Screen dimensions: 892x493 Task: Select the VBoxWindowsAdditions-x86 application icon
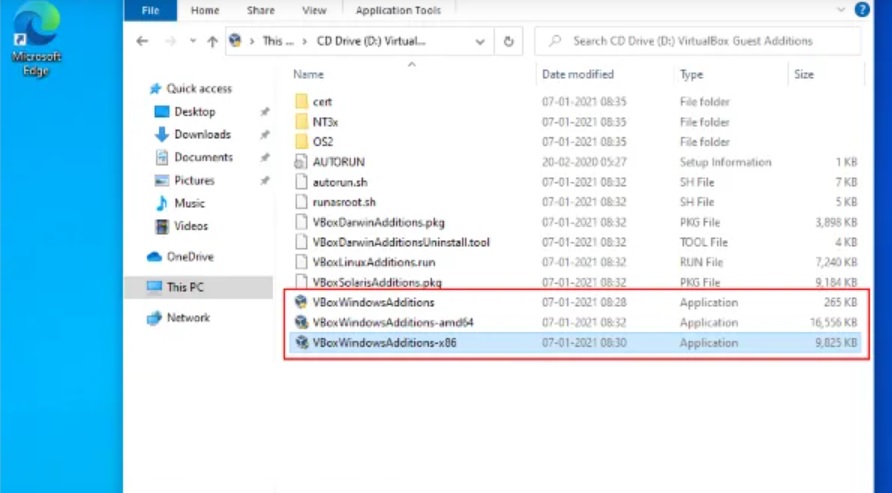point(301,343)
